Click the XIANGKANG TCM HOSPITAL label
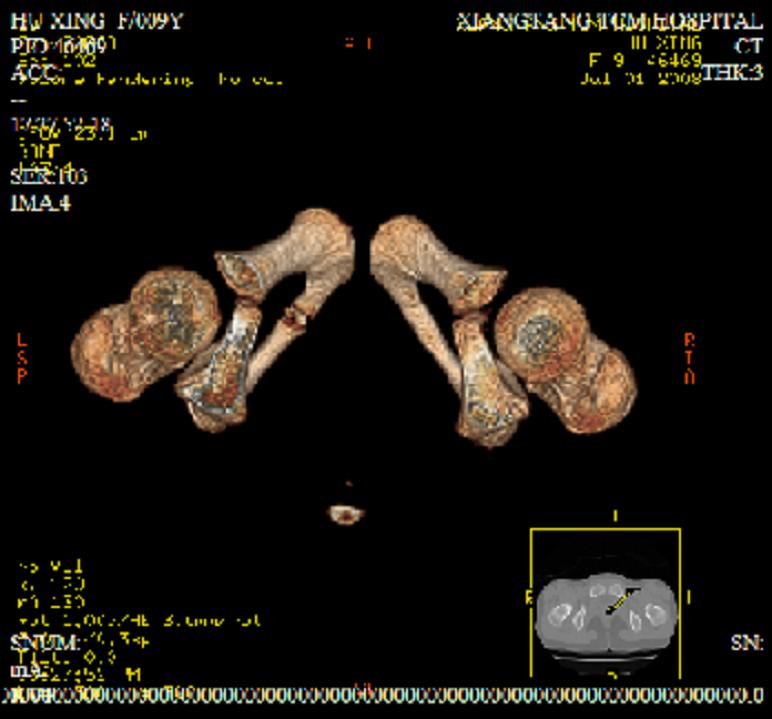 click(x=608, y=22)
